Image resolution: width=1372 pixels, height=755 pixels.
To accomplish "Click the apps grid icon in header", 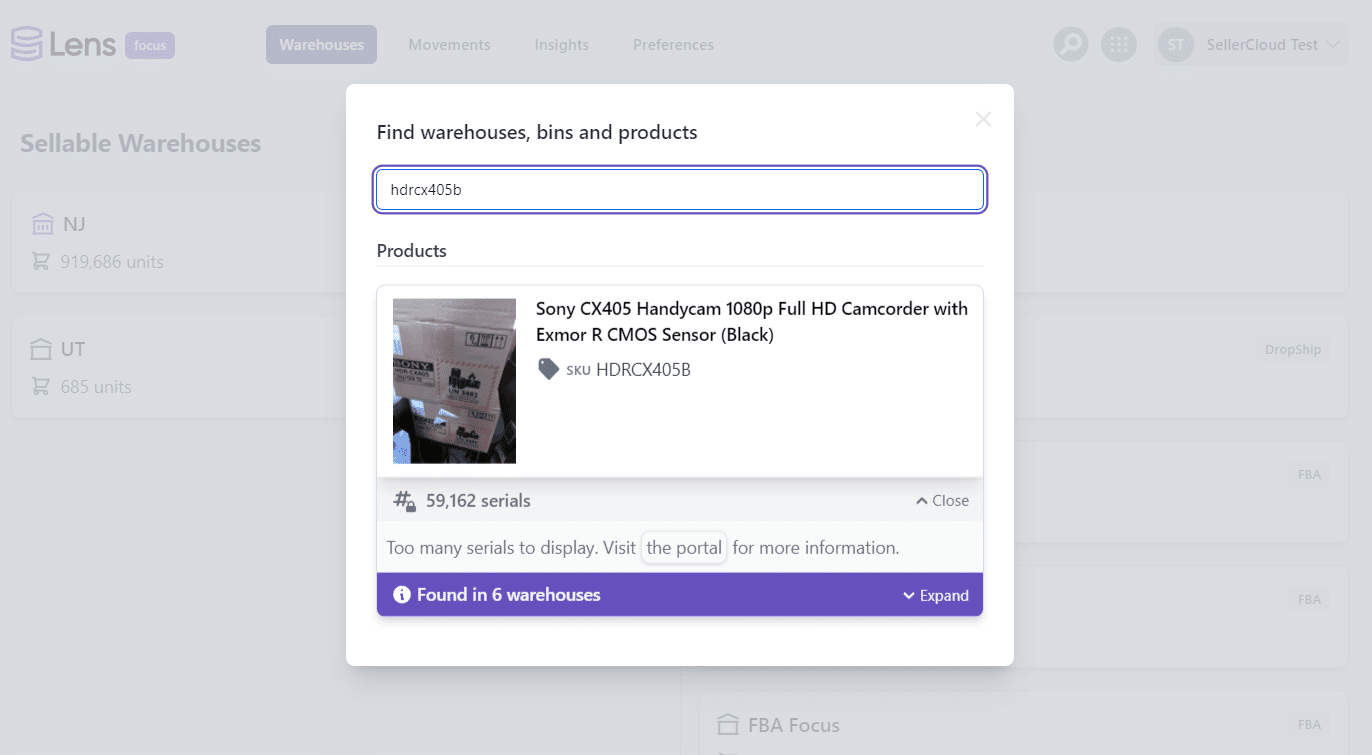I will pyautogui.click(x=1119, y=44).
